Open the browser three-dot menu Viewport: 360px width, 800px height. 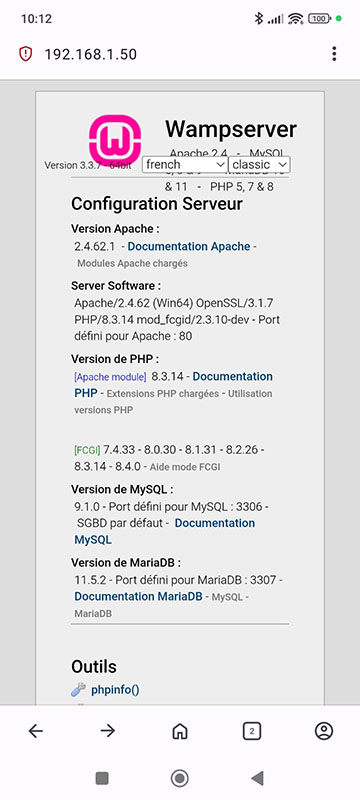tap(334, 54)
